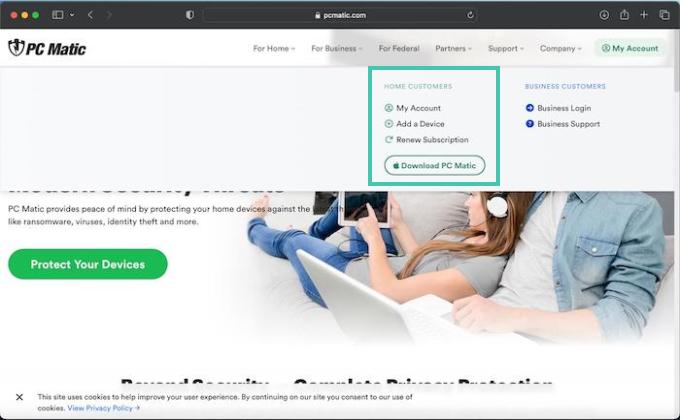This screenshot has height=420, width=680.
Task: Click the pcmatic.com address bar
Action: tap(340, 15)
